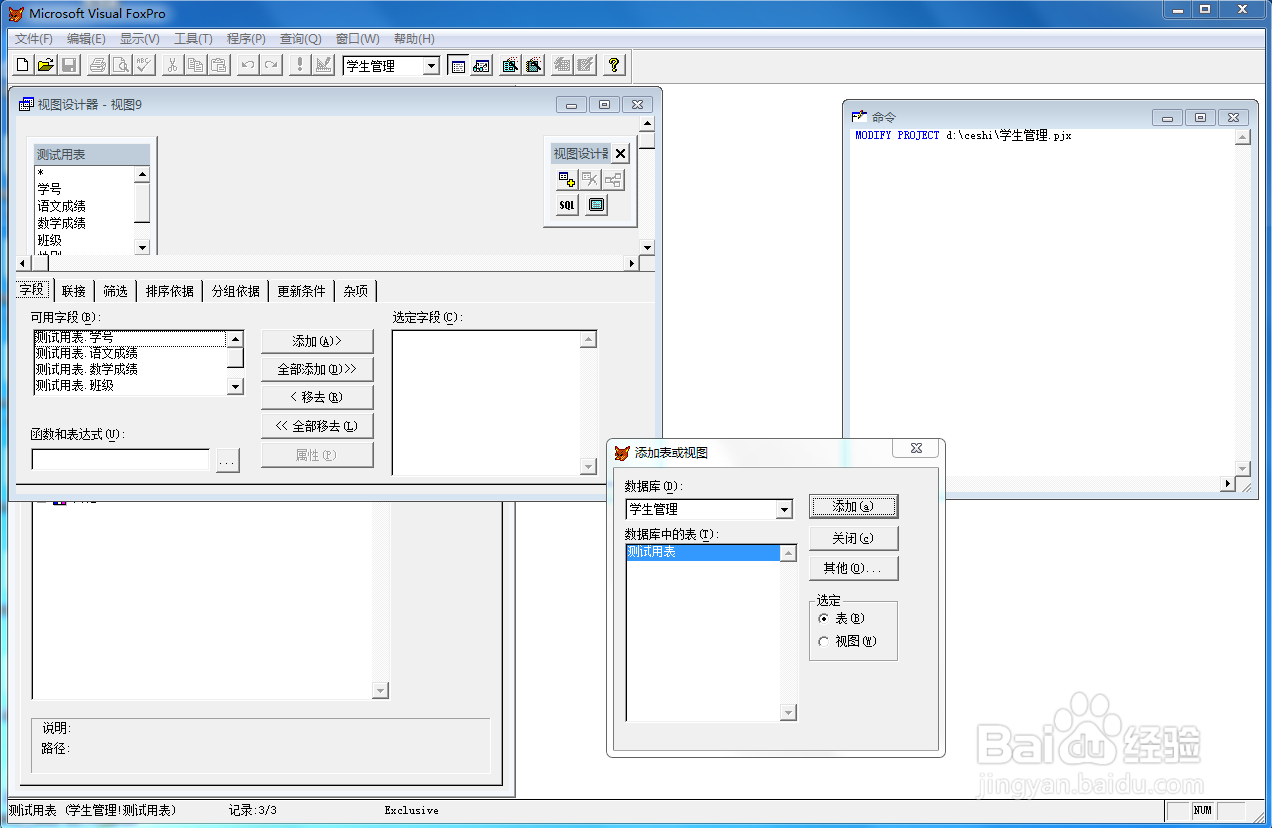Click the Form wizard toolbar icon
1272x828 pixels.
tap(510, 65)
